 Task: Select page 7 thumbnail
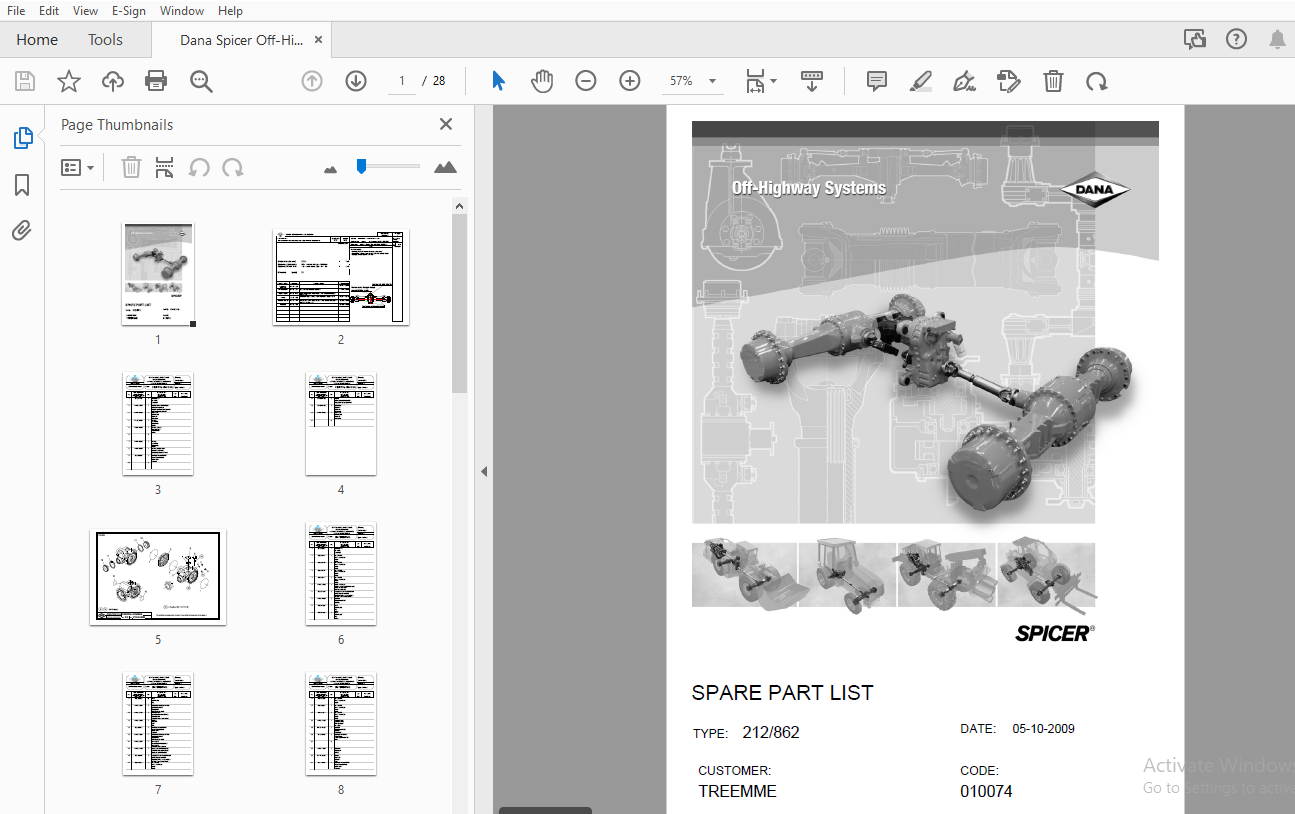[x=158, y=724]
